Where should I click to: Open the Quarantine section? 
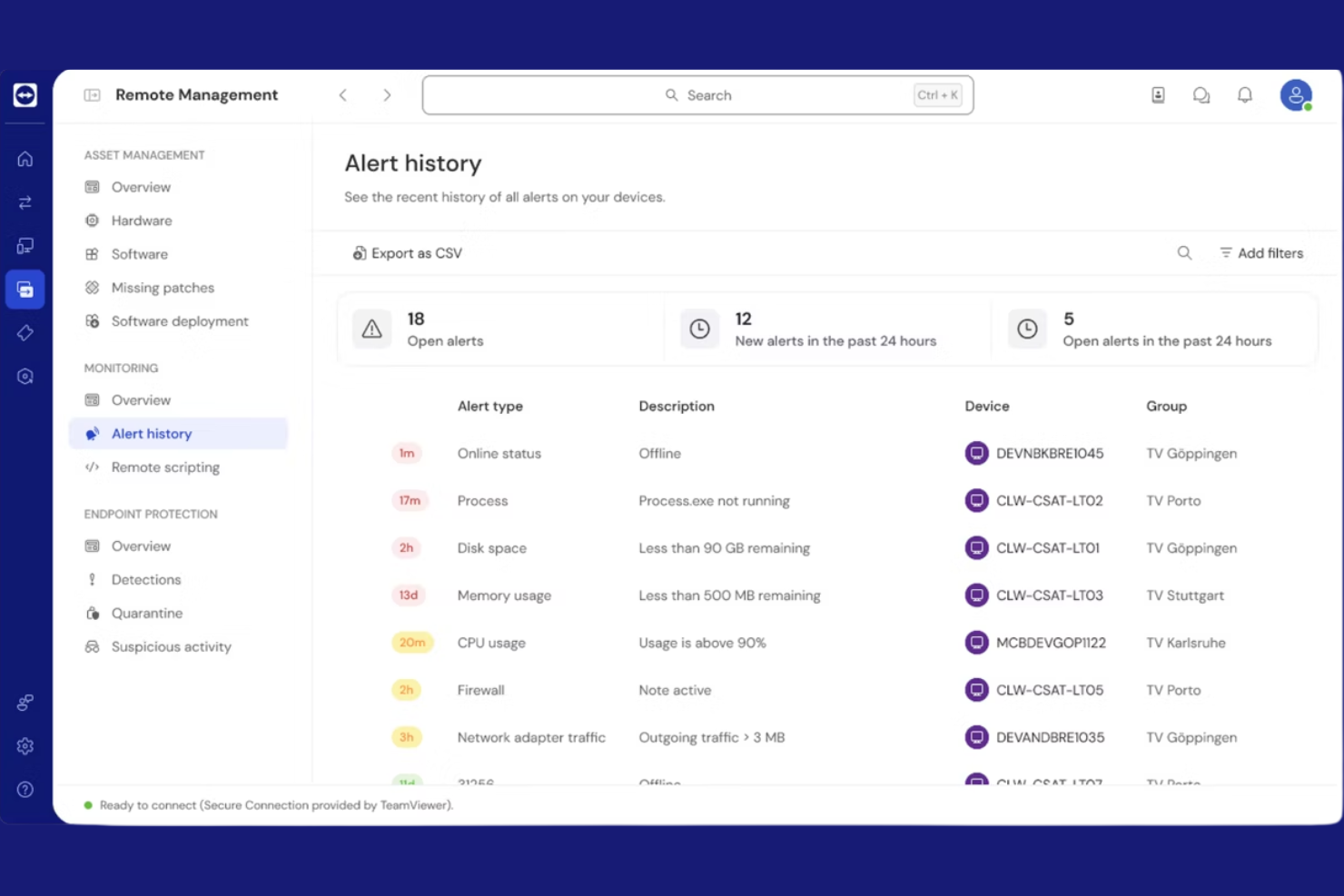[146, 614]
